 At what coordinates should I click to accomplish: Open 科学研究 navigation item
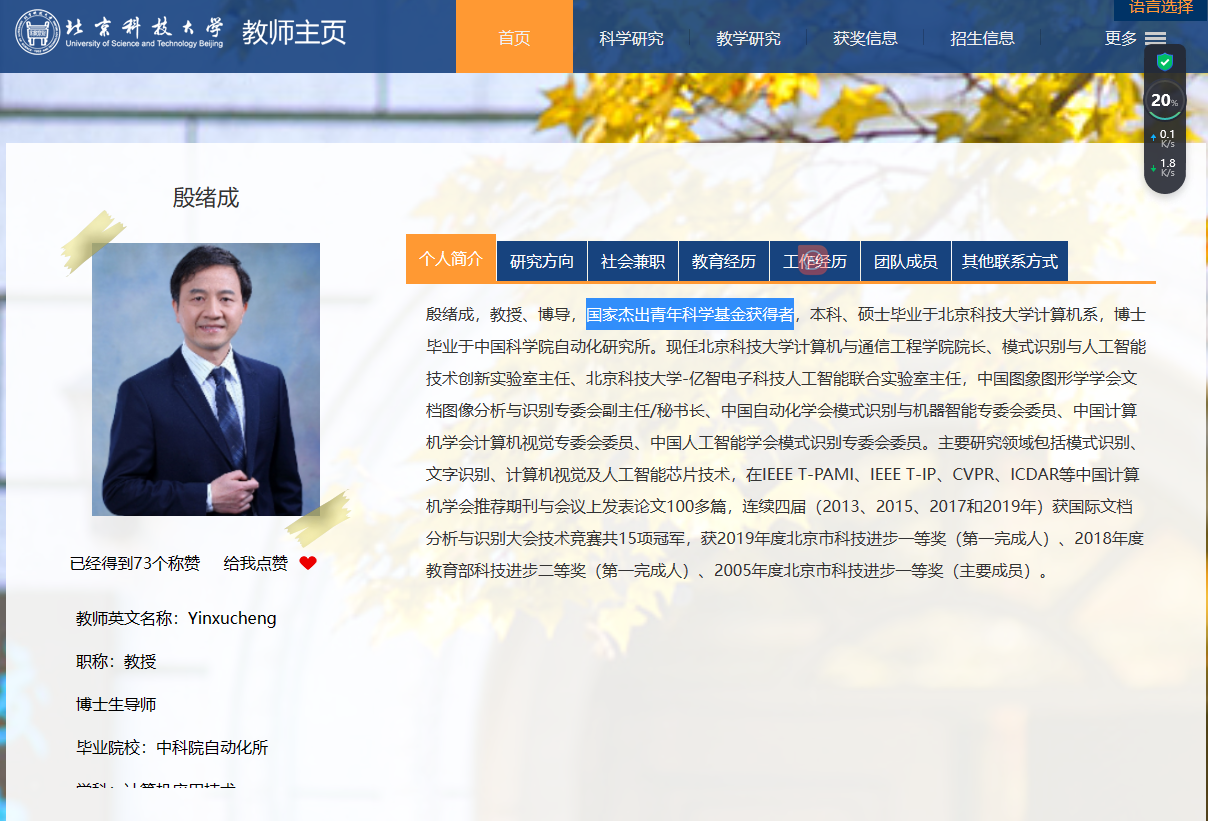(x=631, y=38)
